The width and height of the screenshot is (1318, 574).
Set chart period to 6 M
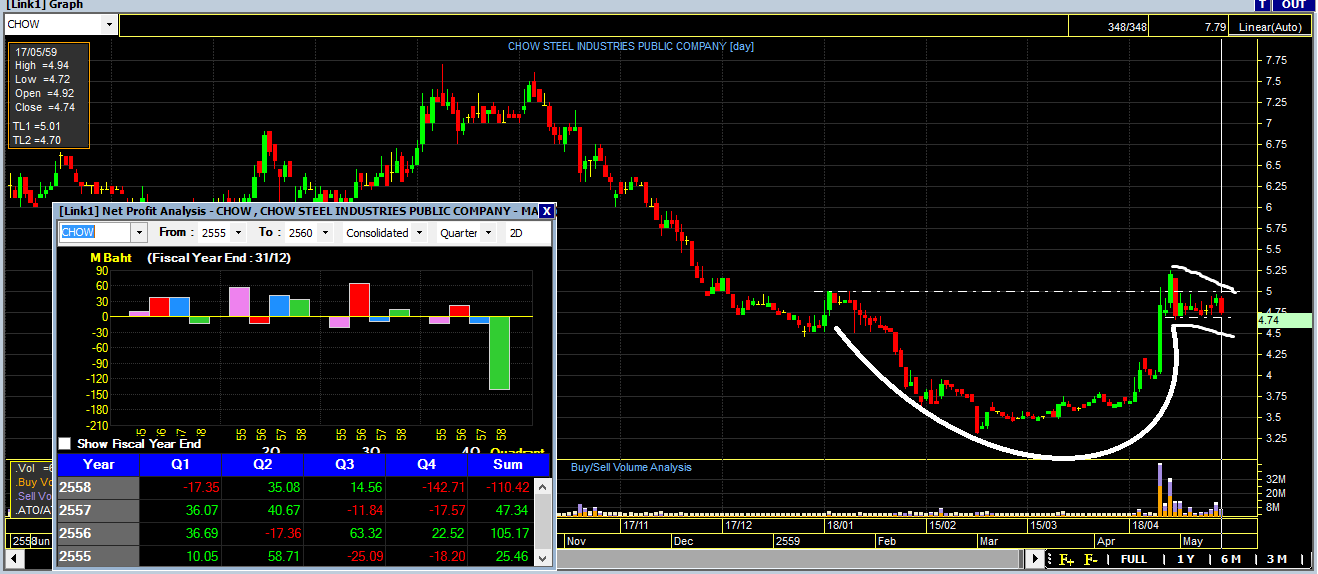tap(1230, 559)
